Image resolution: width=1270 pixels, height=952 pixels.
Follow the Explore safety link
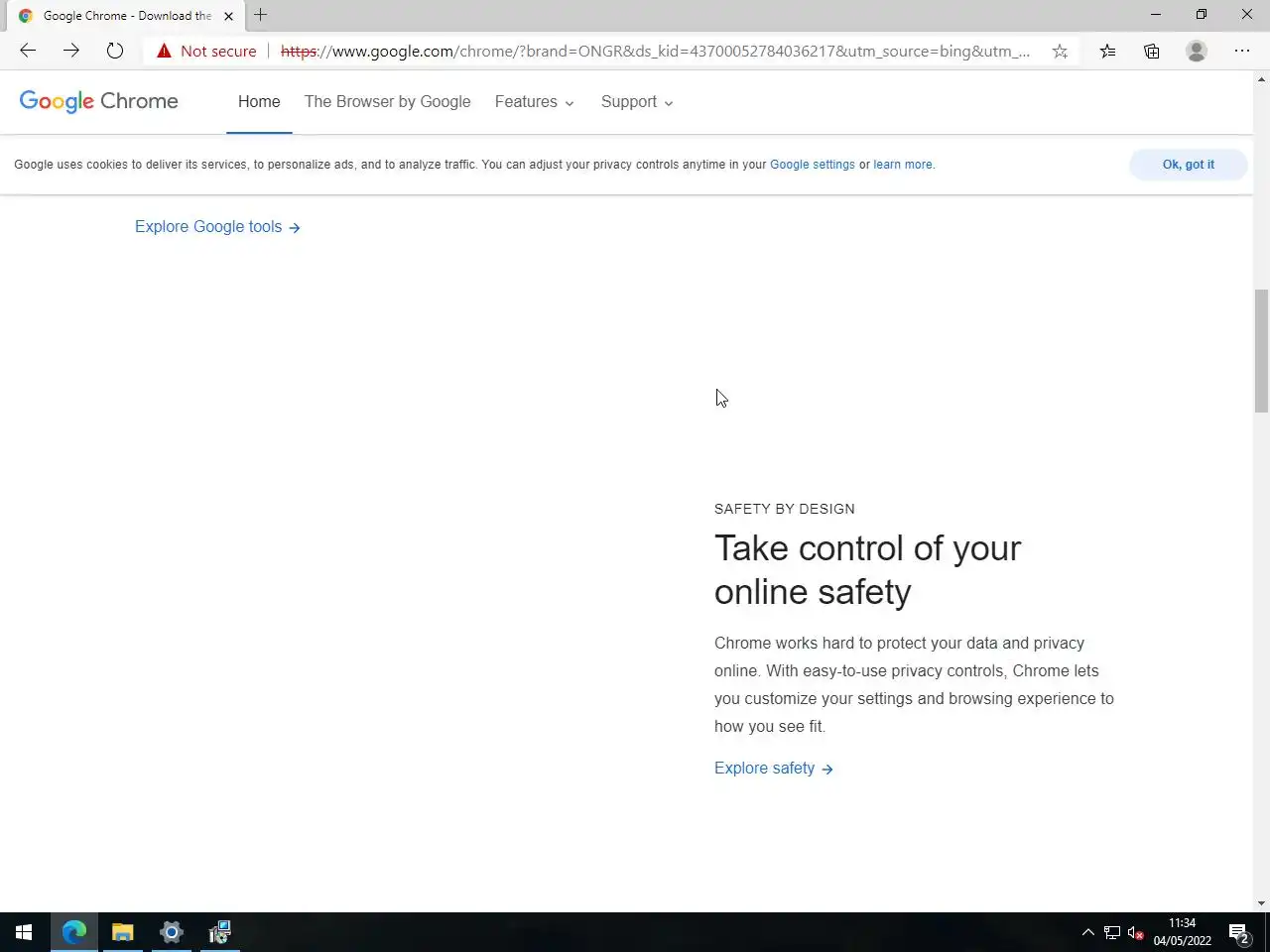(773, 768)
